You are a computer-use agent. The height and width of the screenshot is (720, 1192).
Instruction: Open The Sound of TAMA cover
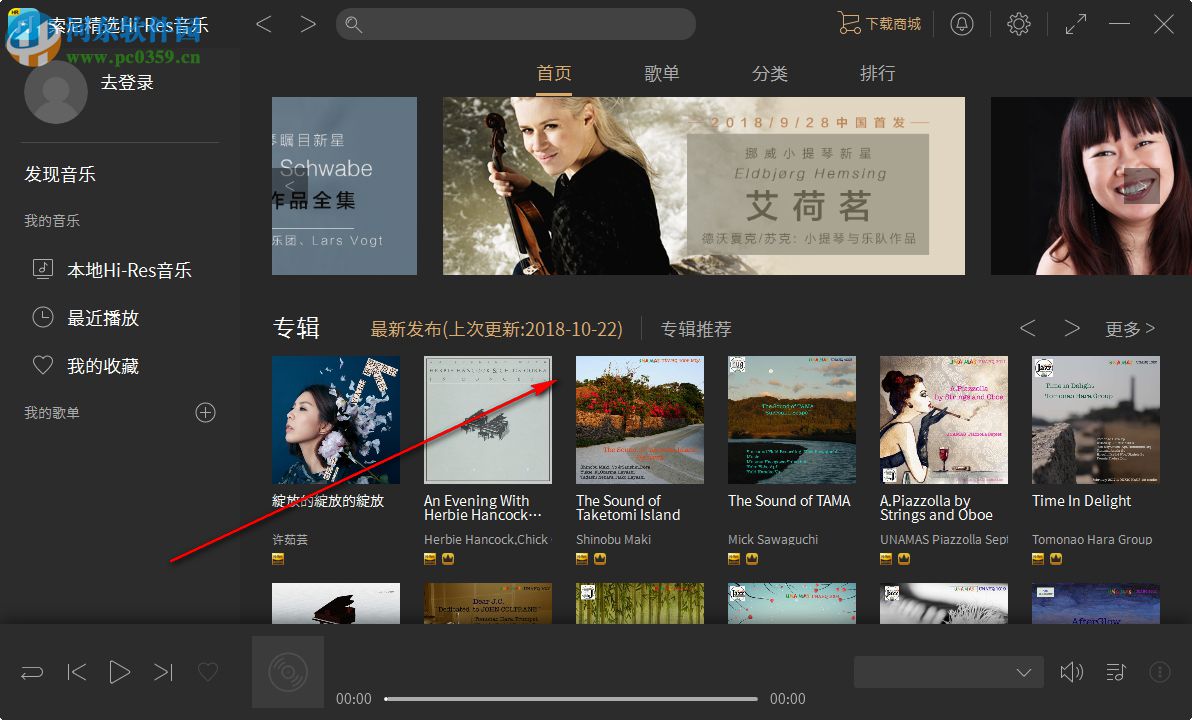pyautogui.click(x=792, y=420)
